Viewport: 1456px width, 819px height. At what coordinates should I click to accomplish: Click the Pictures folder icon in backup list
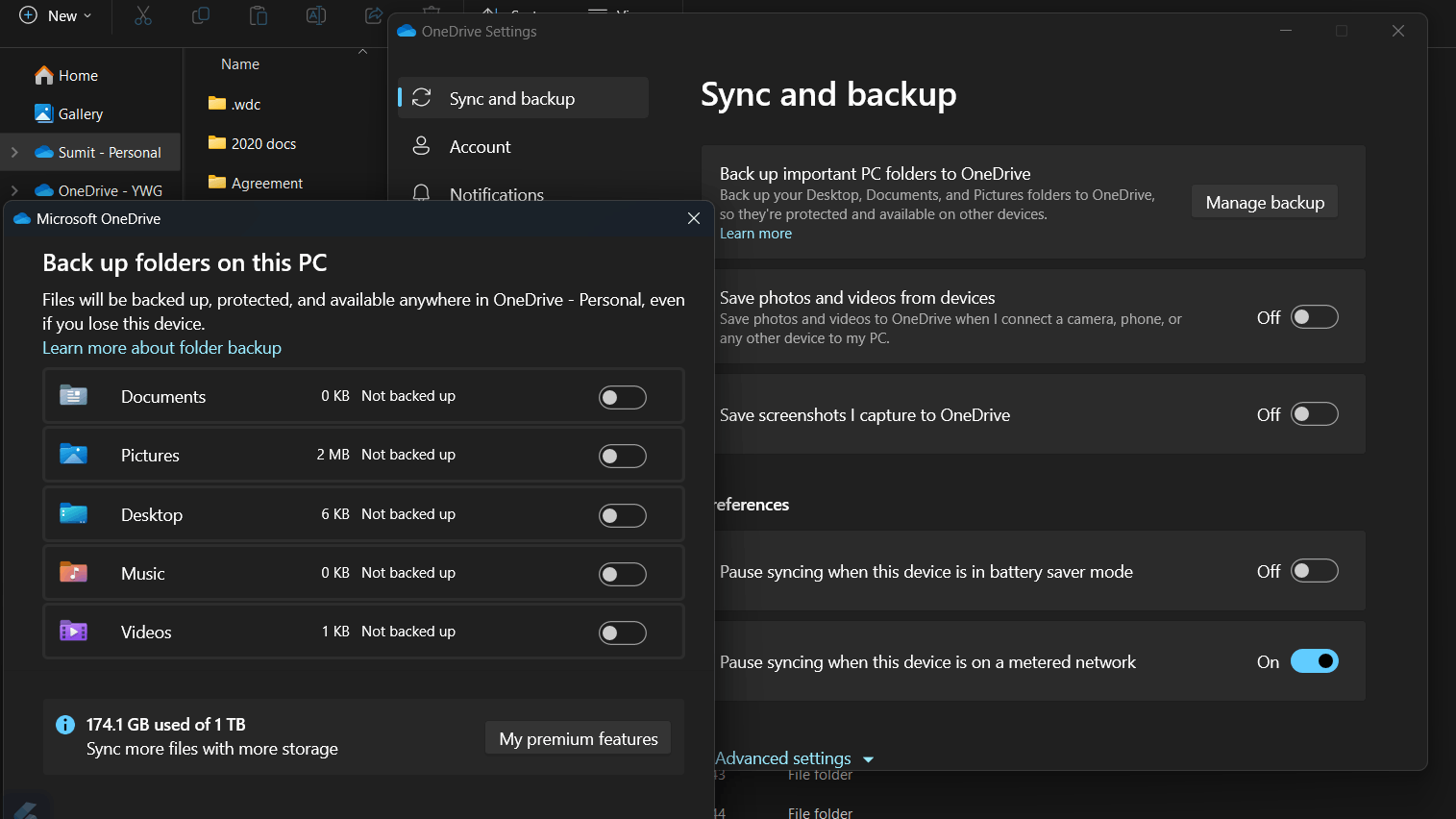tap(74, 455)
